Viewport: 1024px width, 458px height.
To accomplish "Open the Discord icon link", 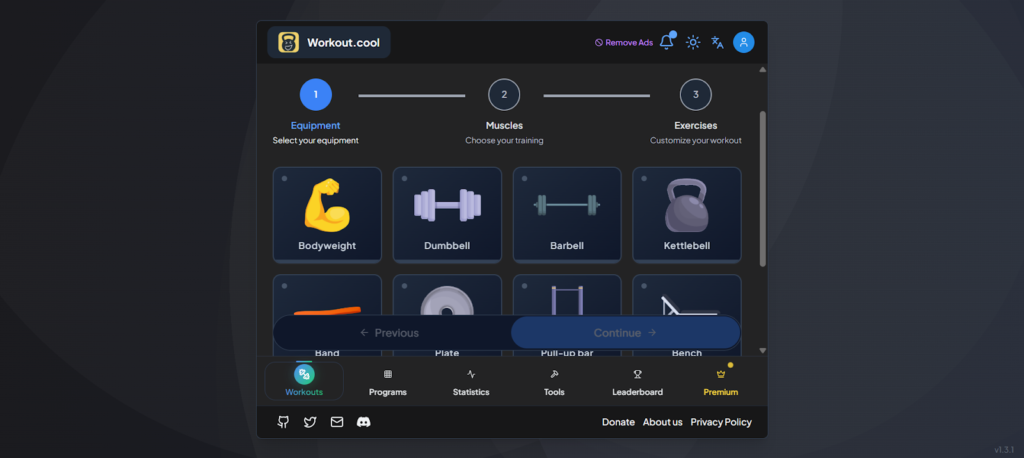I will [x=364, y=422].
